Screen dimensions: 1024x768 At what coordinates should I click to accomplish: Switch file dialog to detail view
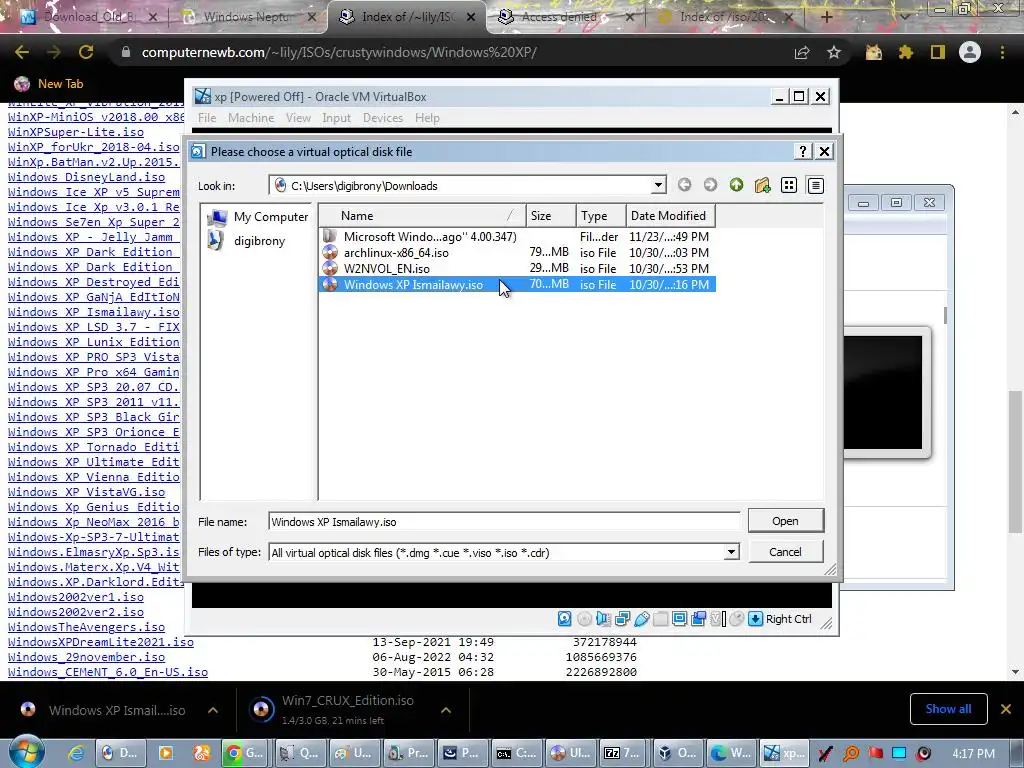pyautogui.click(x=815, y=185)
